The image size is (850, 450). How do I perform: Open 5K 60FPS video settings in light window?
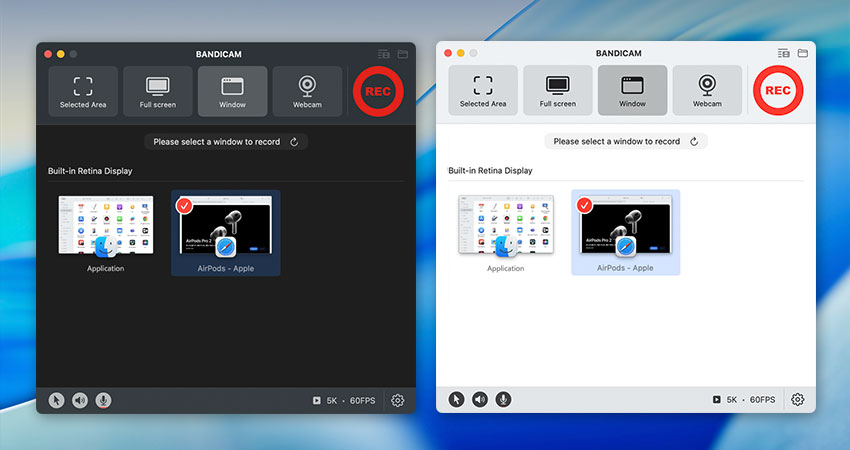pos(744,400)
